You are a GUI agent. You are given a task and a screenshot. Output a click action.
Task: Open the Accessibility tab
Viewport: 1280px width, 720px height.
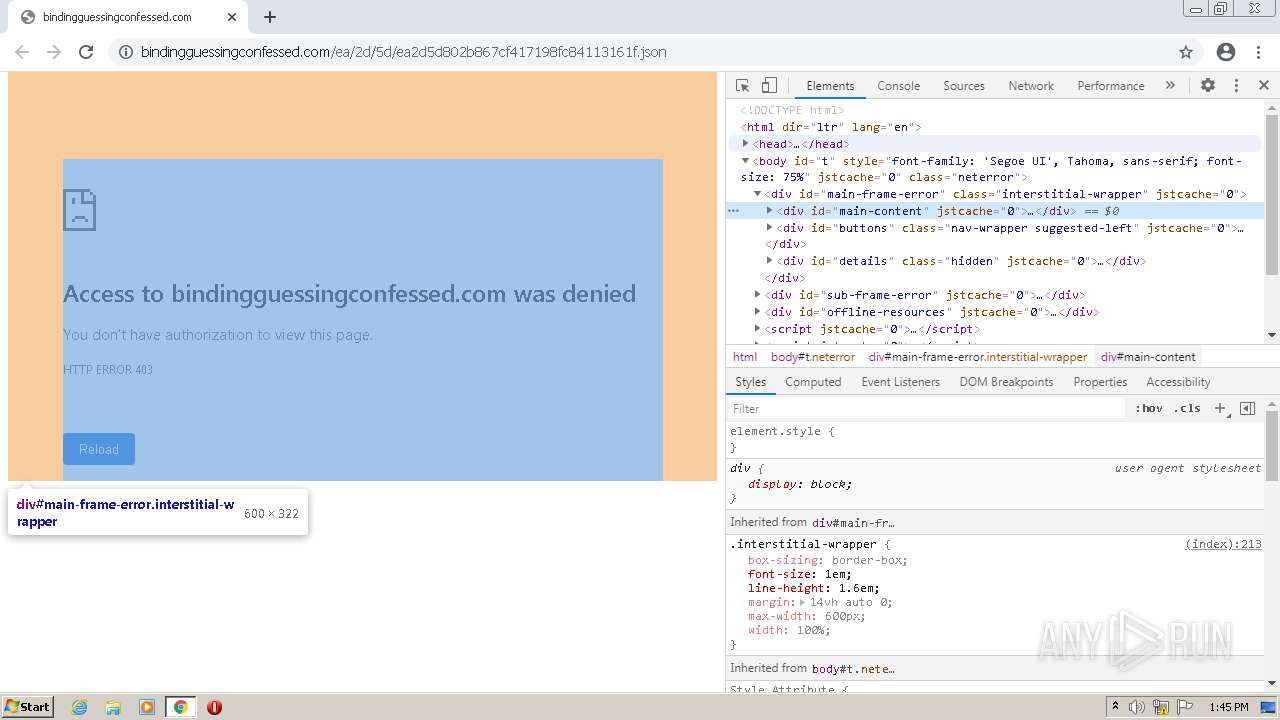1178,382
